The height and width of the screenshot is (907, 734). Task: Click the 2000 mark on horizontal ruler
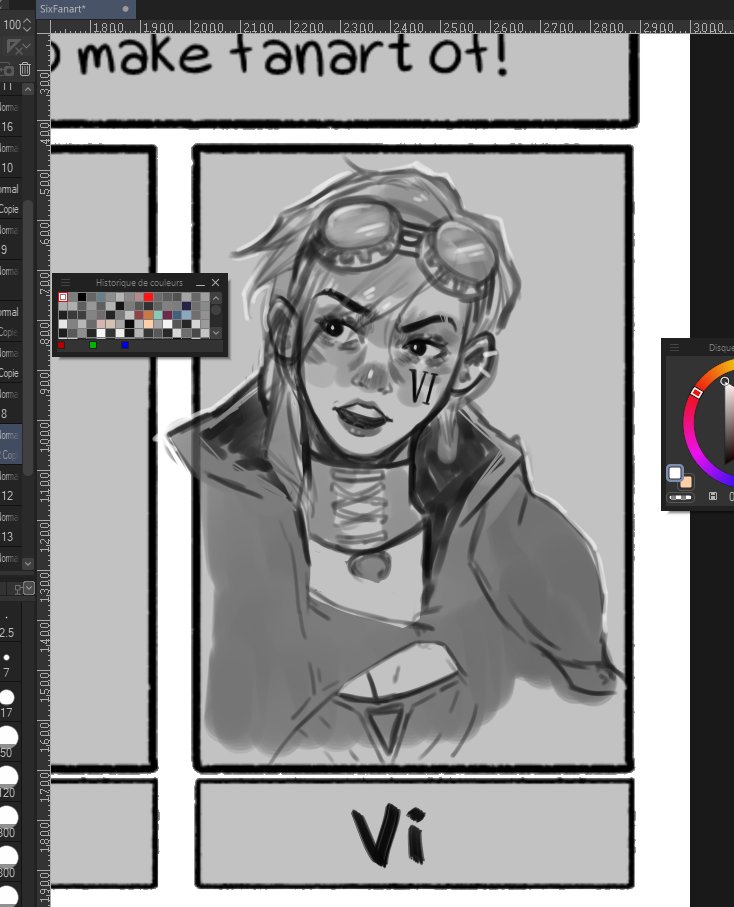coord(208,27)
